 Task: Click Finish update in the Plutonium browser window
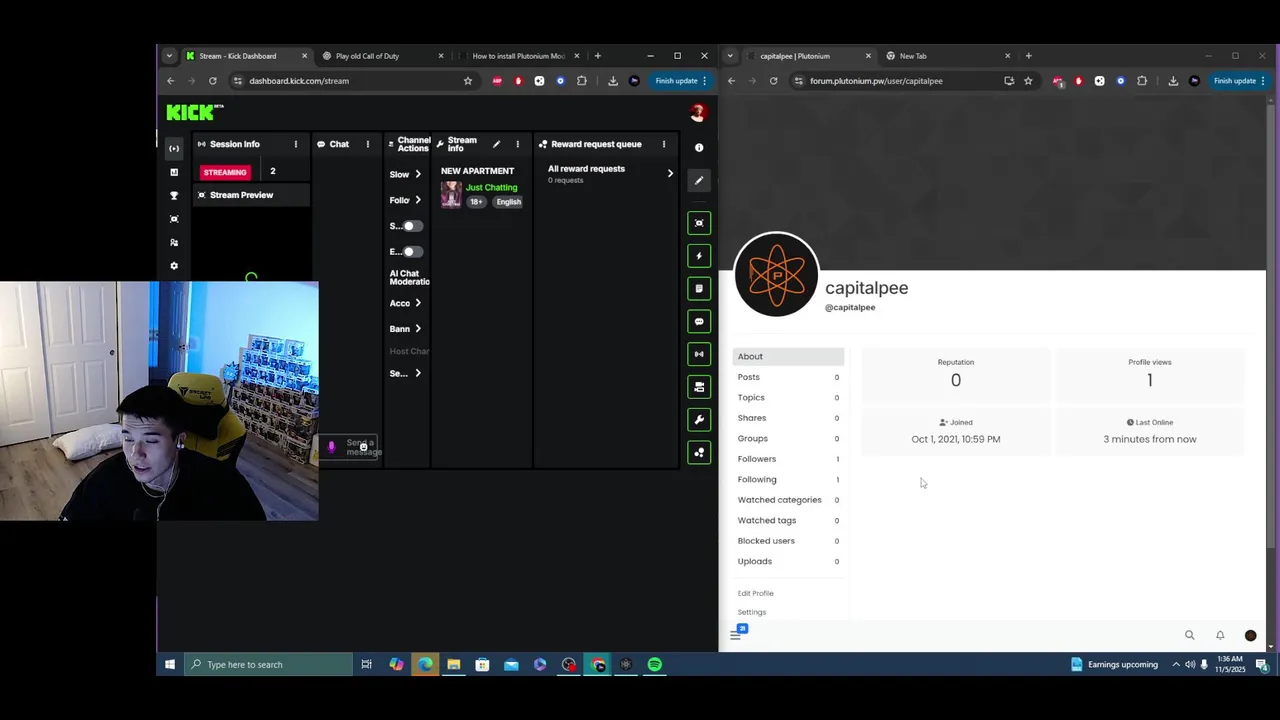(x=1235, y=81)
